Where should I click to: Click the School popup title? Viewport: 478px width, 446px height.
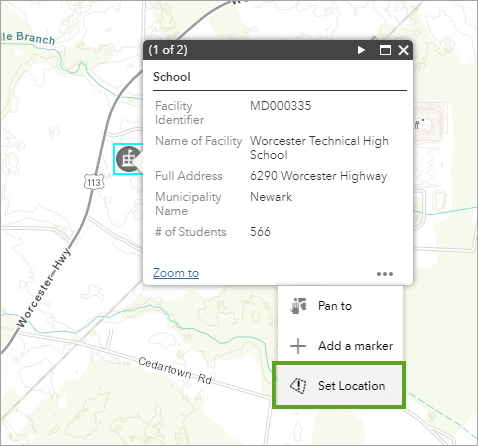(172, 77)
